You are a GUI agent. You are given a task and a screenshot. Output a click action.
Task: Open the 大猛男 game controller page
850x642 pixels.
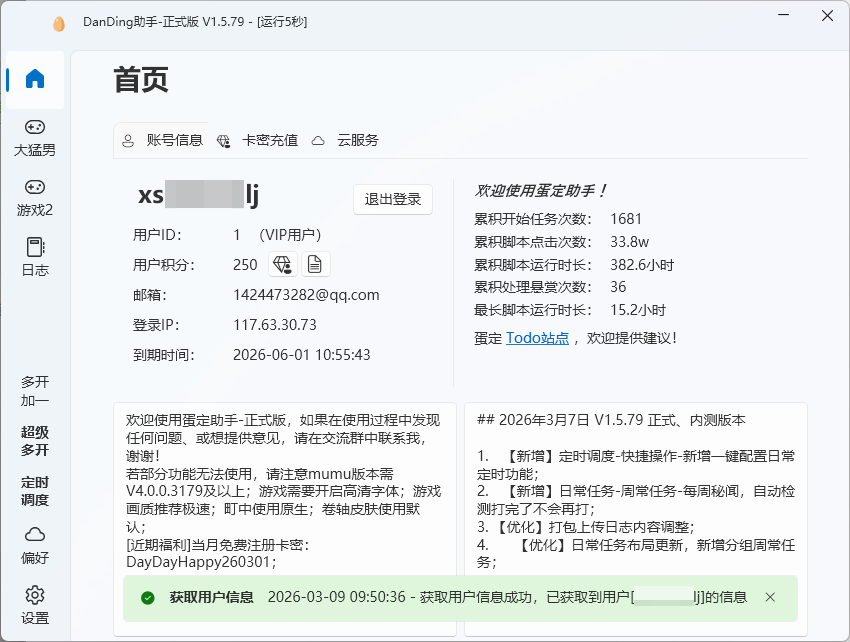35,137
